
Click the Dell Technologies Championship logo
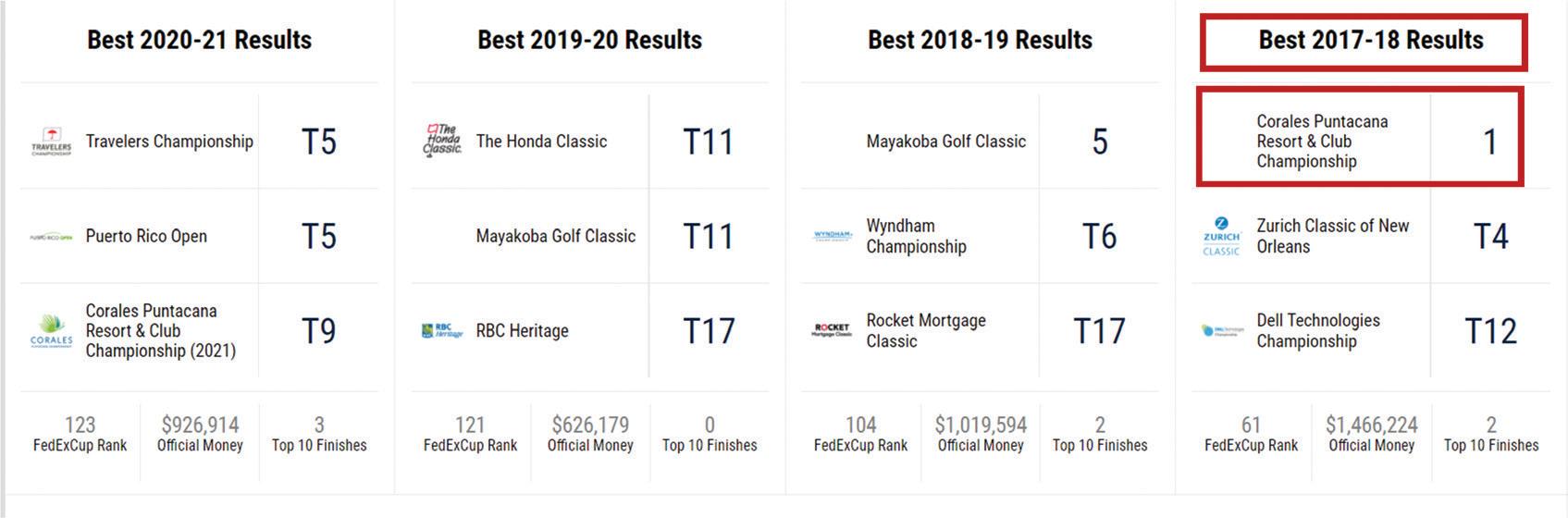[x=1222, y=330]
